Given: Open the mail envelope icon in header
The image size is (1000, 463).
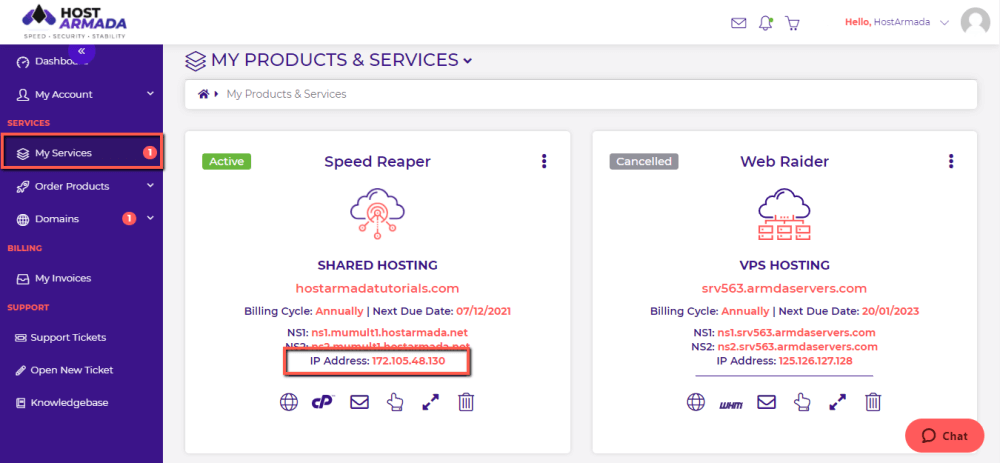Looking at the screenshot, I should (739, 23).
